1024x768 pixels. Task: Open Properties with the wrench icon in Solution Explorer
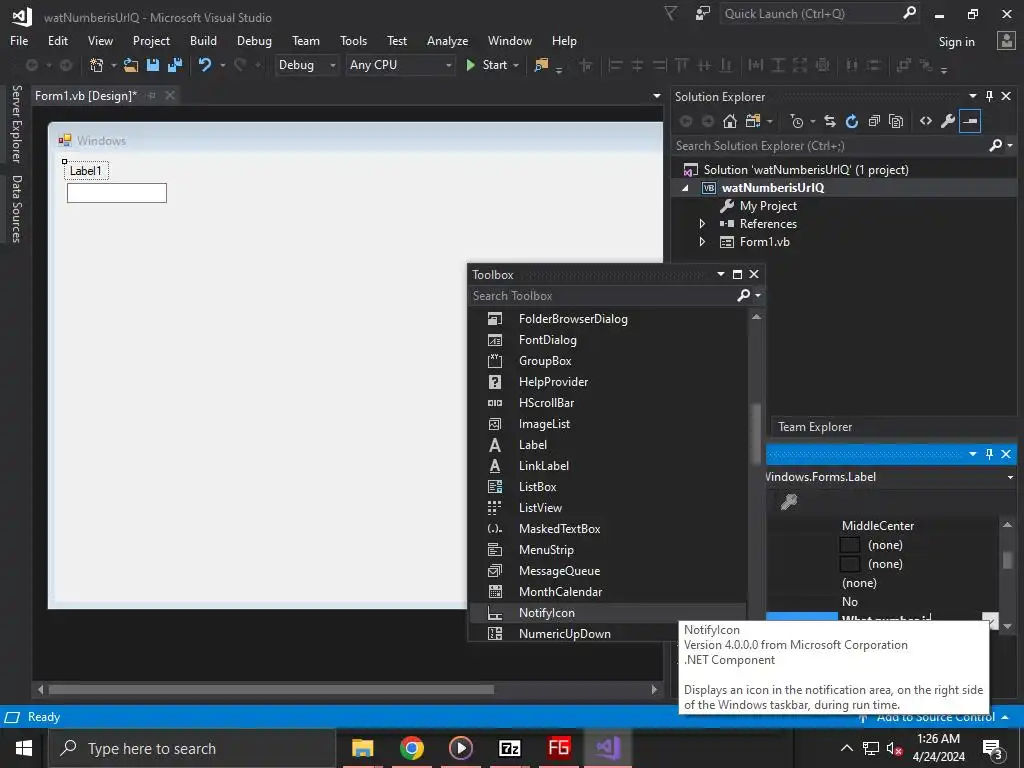[x=948, y=121]
